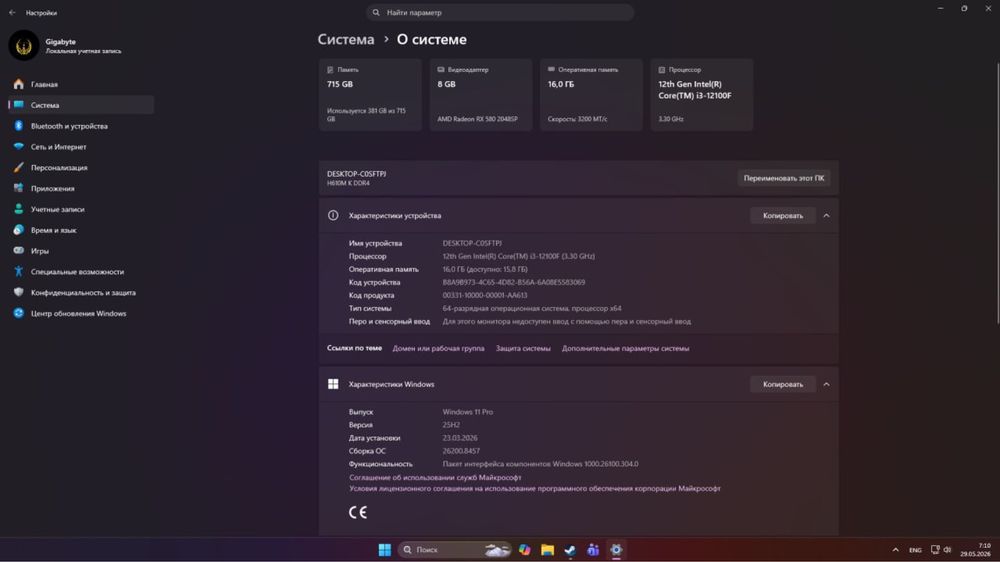Click the Учетные записи sidebar icon
This screenshot has height=562, width=1000.
(x=18, y=209)
